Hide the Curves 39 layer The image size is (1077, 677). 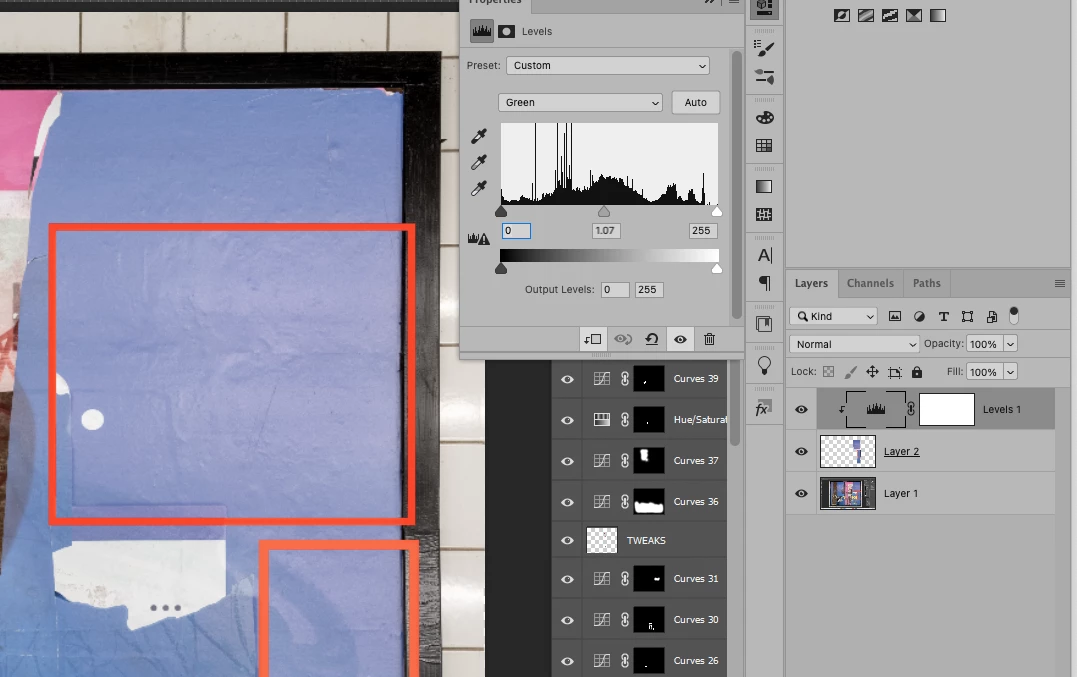567,379
